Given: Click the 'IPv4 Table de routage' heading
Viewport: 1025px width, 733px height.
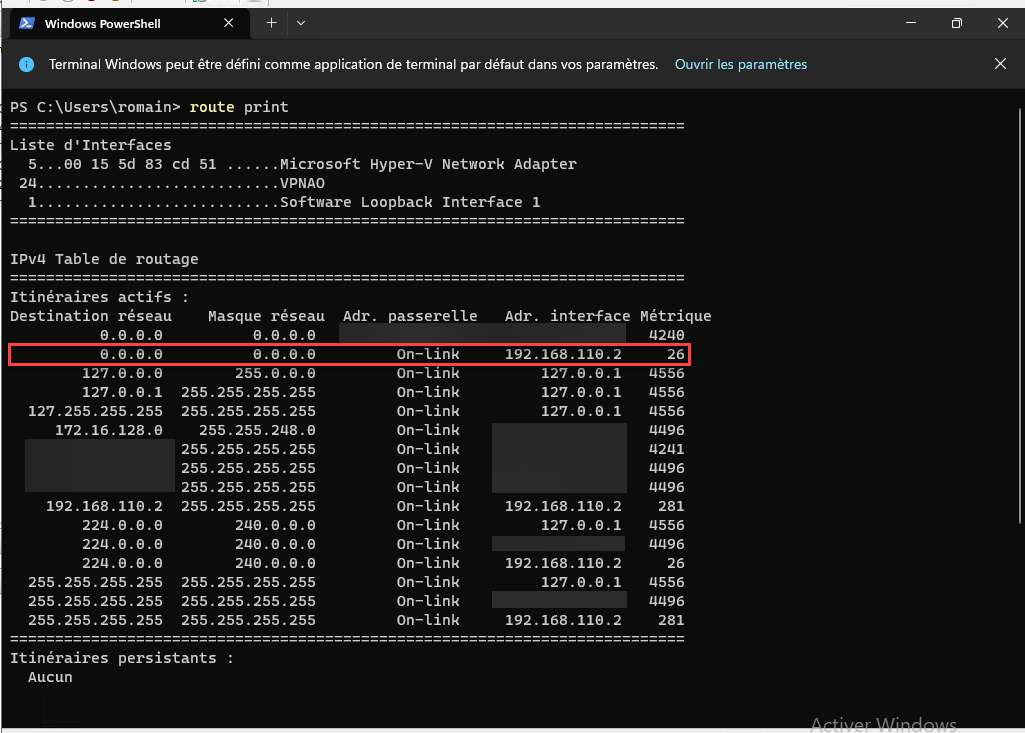Looking at the screenshot, I should pyautogui.click(x=104, y=259).
